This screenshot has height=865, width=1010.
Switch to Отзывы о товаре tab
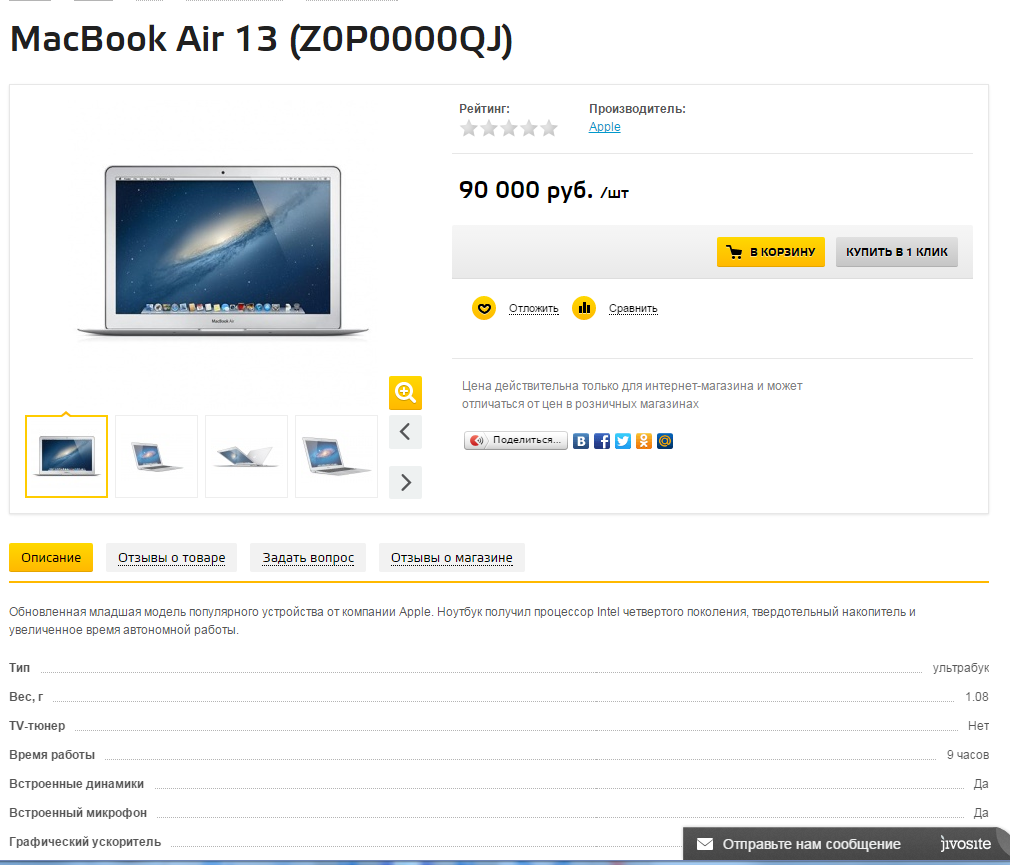tap(171, 558)
